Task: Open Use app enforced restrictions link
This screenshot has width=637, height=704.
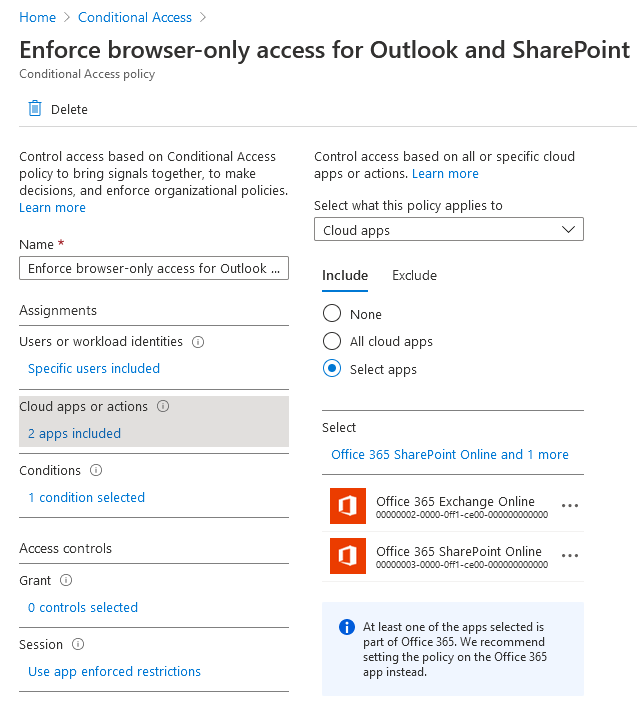Action: coord(114,672)
